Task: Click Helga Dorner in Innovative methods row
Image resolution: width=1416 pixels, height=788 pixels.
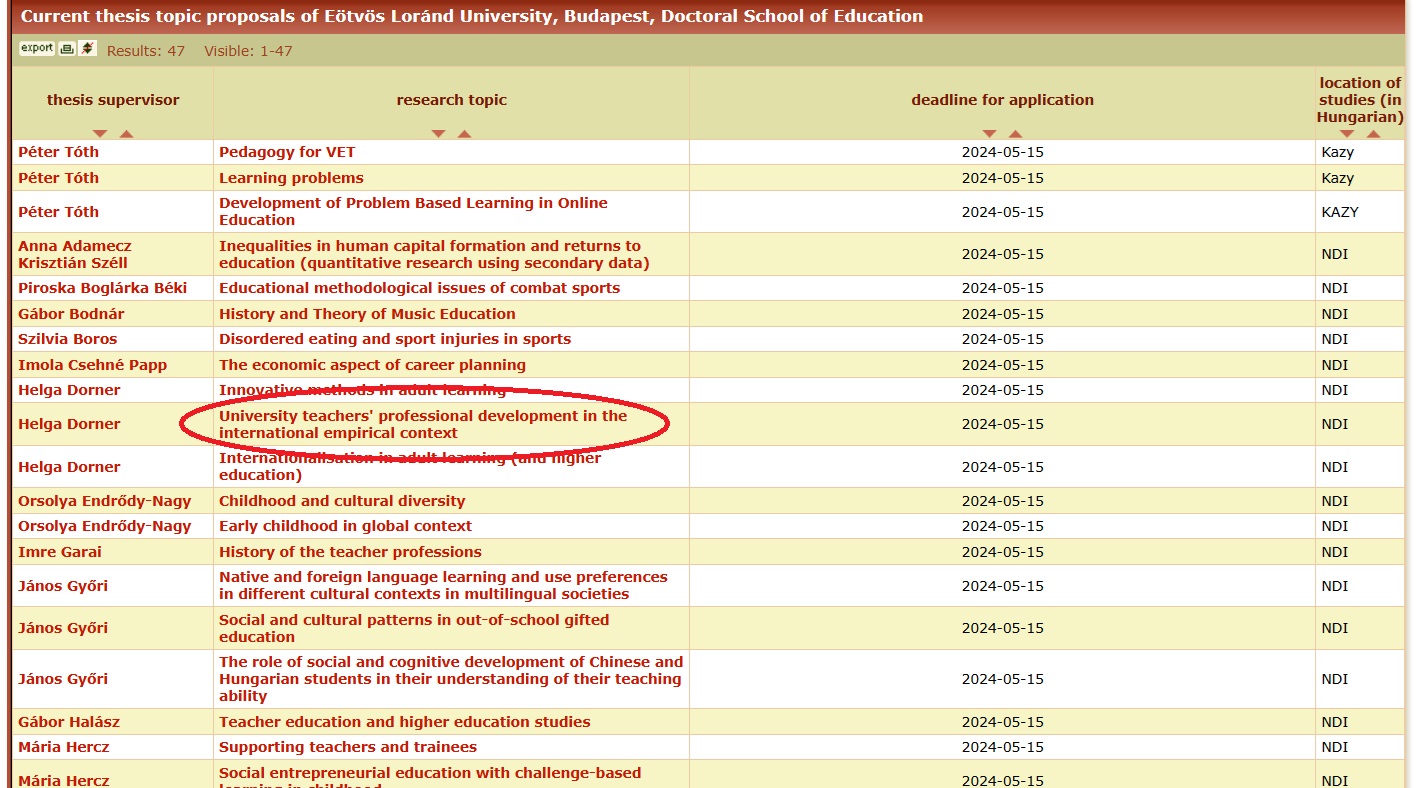Action: tap(69, 390)
